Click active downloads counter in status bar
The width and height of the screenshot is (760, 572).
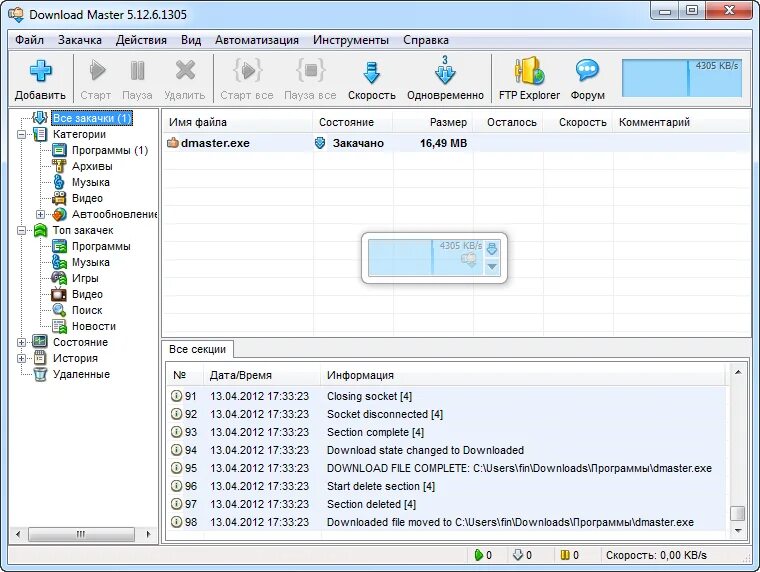coord(483,555)
